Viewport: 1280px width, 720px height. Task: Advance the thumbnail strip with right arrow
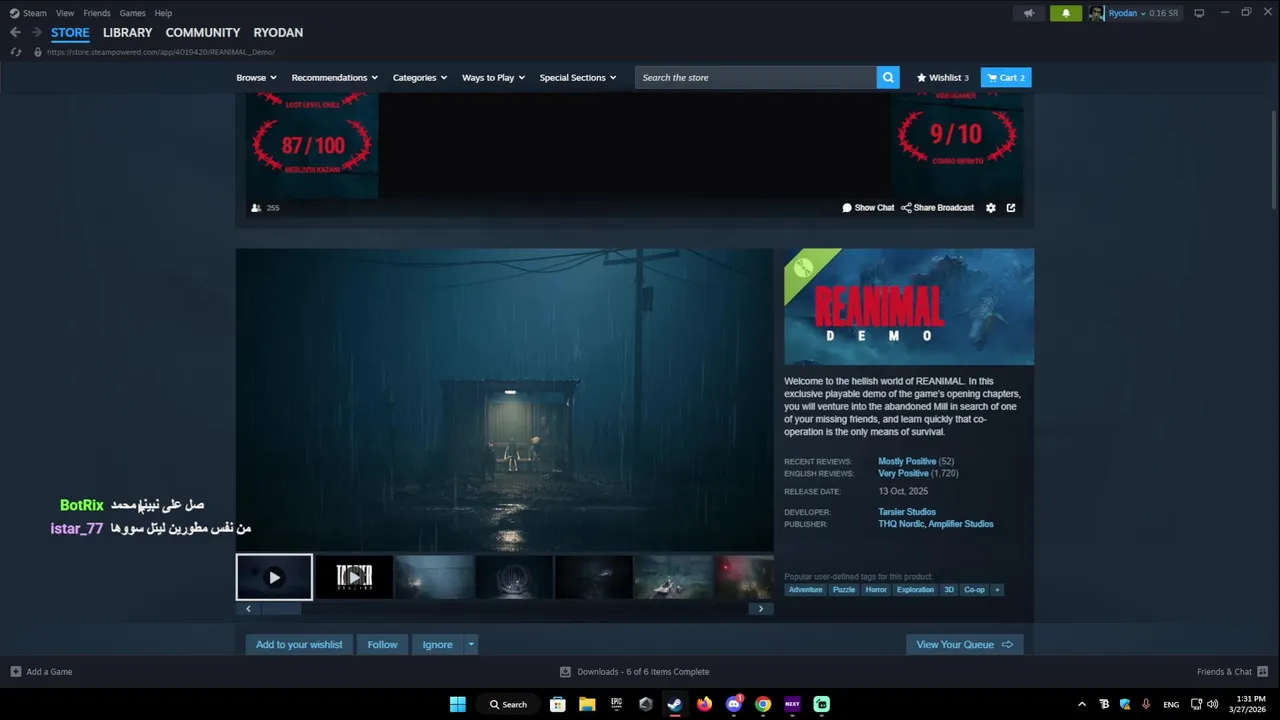click(760, 609)
